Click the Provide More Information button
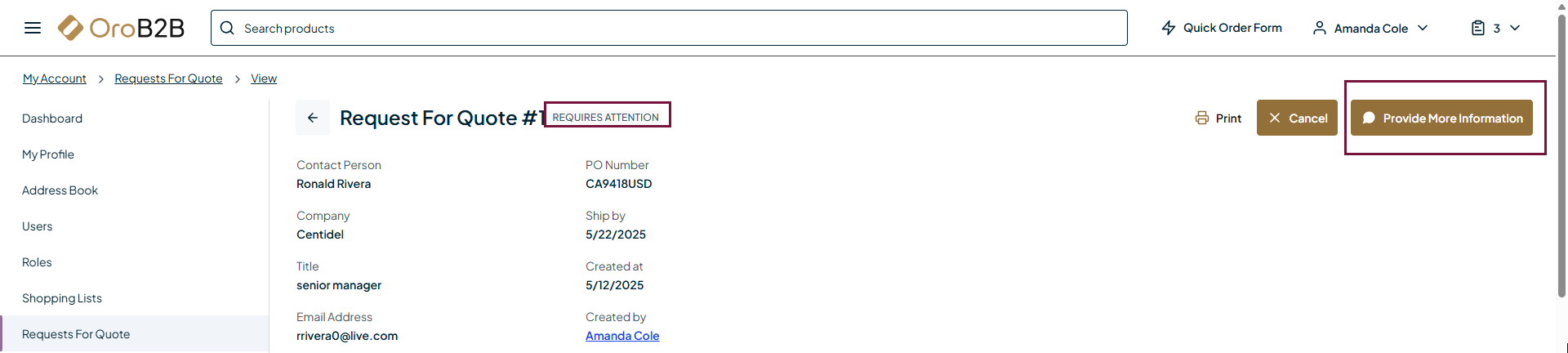 (x=1441, y=118)
